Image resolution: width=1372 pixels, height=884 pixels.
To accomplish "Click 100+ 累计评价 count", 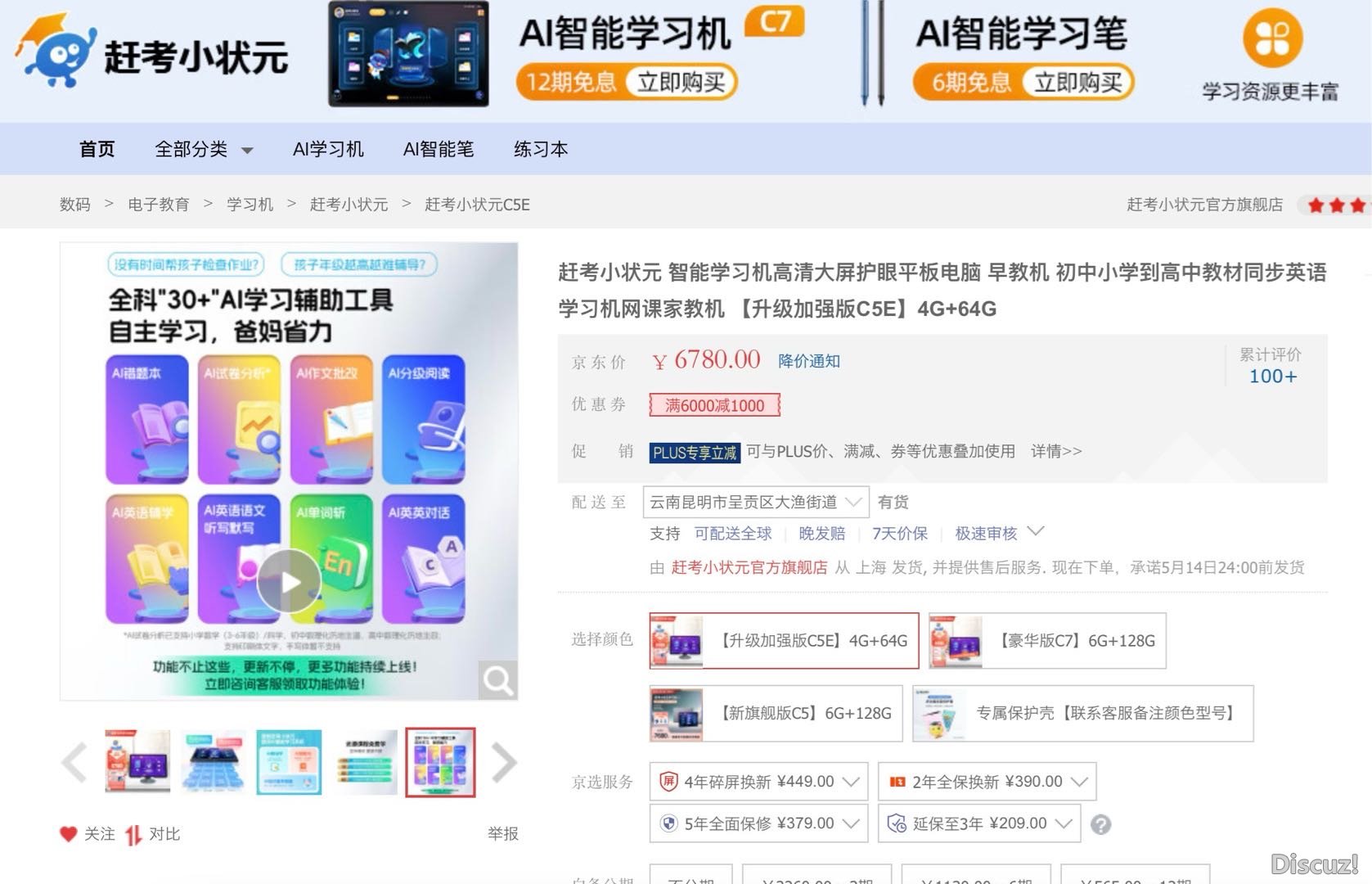I will (x=1272, y=376).
